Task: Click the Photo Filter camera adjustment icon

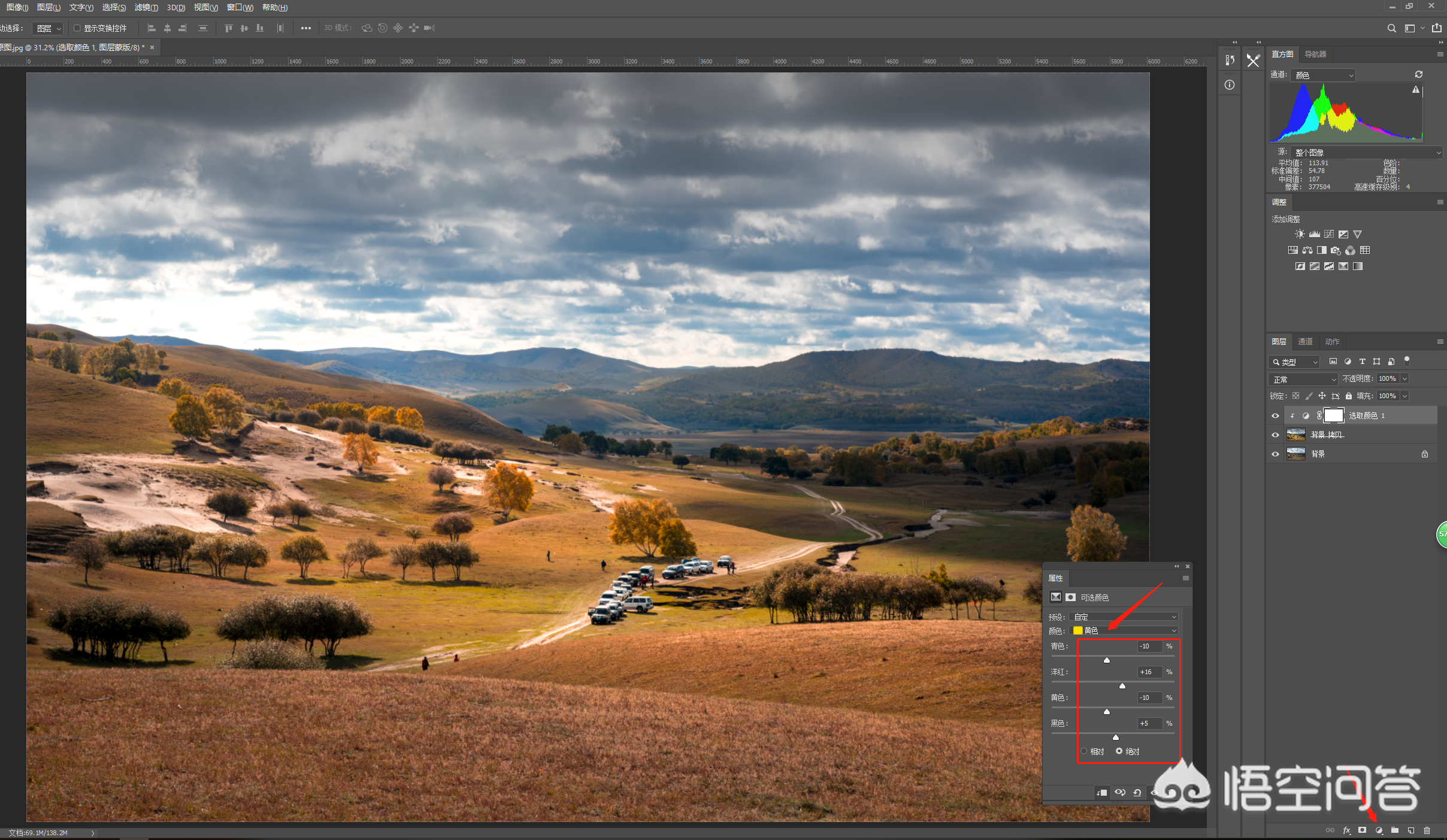Action: click(1336, 250)
